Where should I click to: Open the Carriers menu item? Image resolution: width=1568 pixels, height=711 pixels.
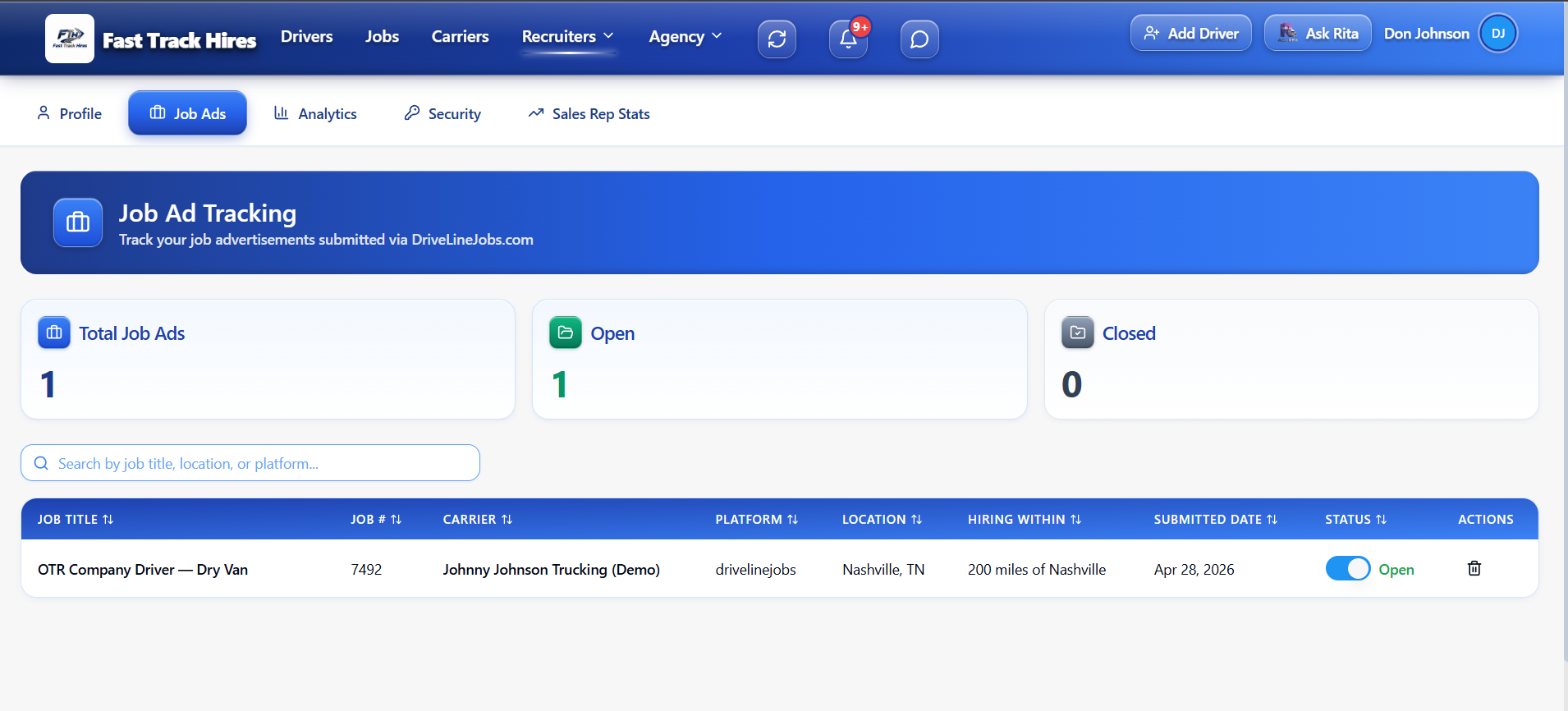(x=461, y=36)
